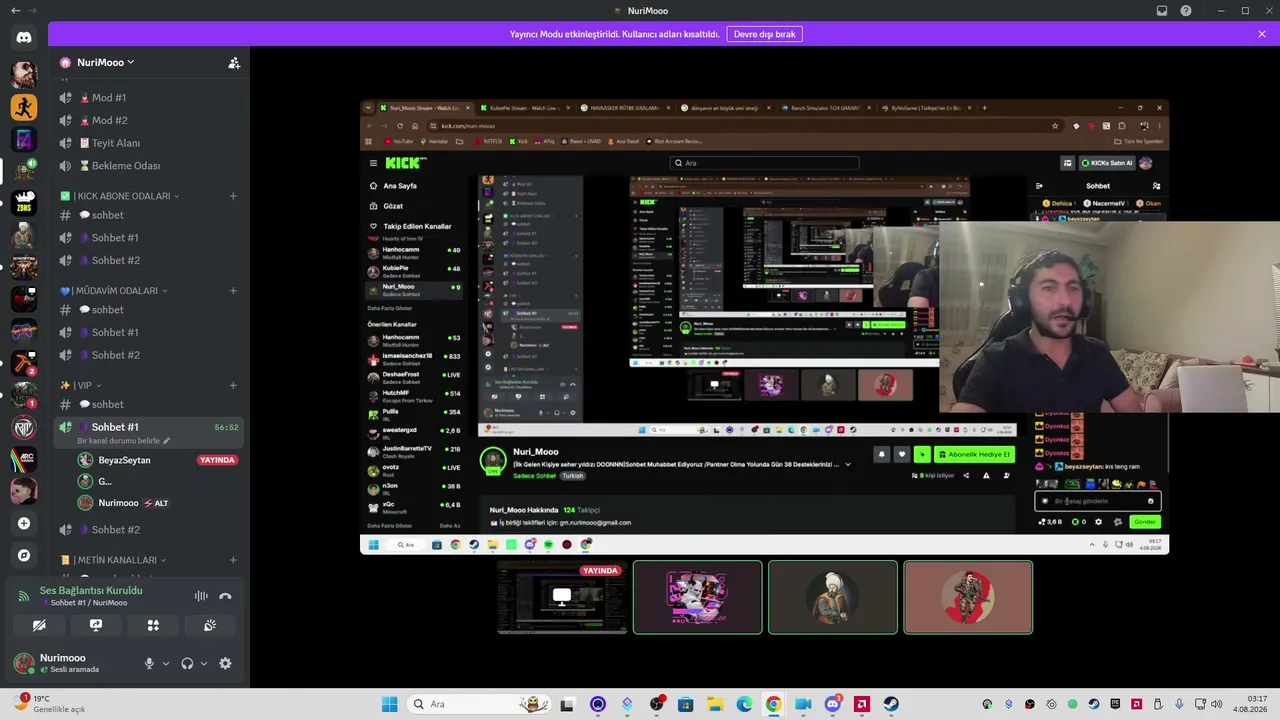
Task: Open the Discover servers compass icon
Action: click(x=24, y=555)
